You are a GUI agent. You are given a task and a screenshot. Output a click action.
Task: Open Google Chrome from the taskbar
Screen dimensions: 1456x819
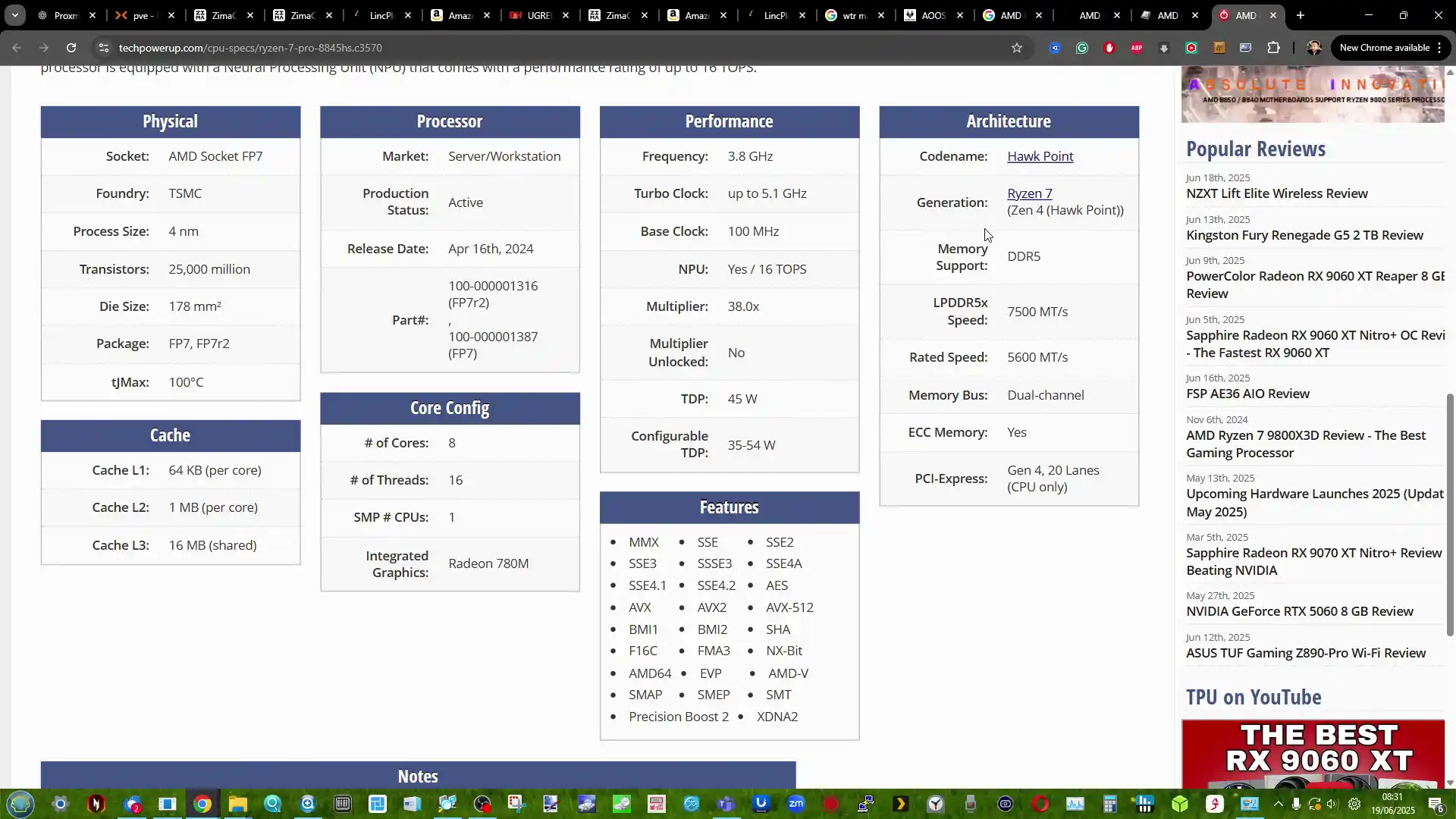pyautogui.click(x=202, y=804)
